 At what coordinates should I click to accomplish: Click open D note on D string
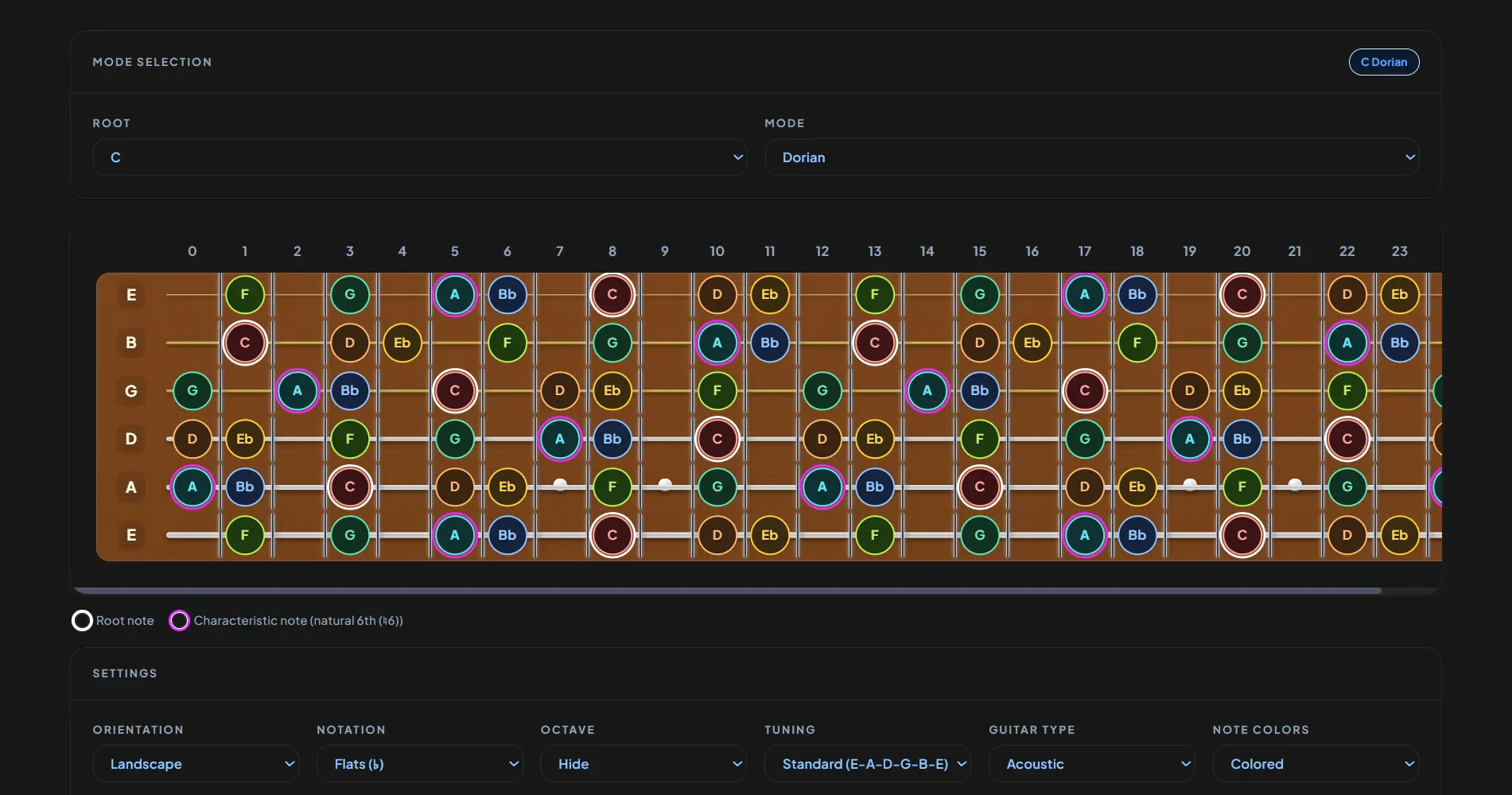coord(192,439)
